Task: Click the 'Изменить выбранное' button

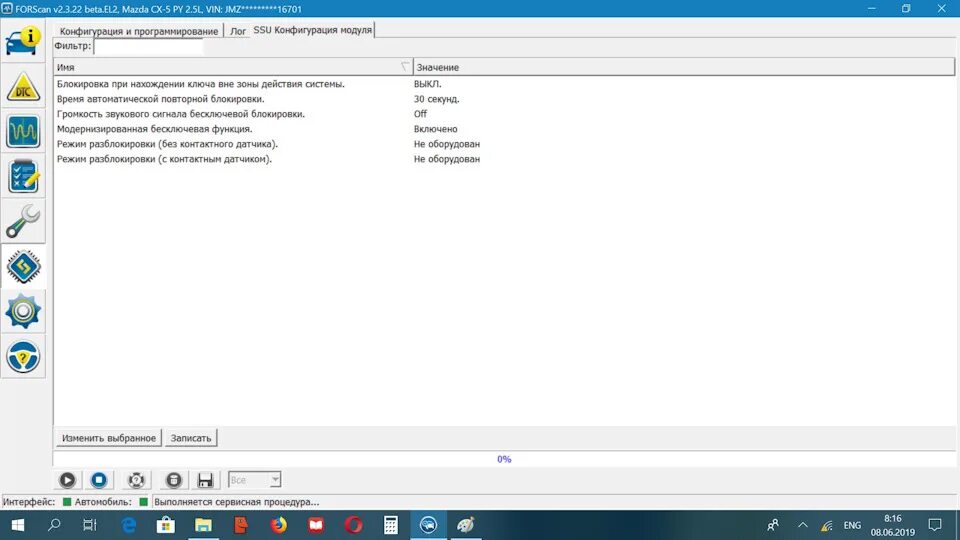Action: (109, 438)
